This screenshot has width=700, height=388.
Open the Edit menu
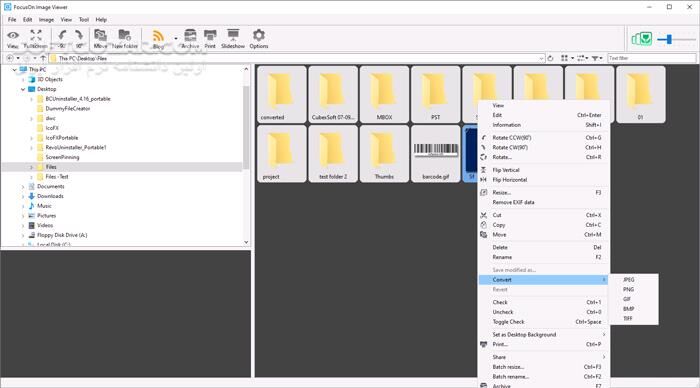(28, 20)
